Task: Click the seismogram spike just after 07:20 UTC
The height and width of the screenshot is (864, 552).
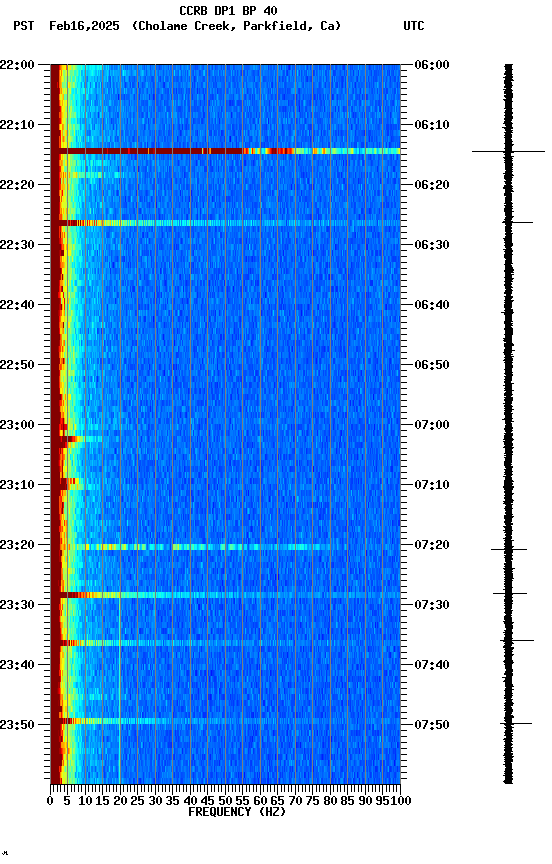Action: click(x=509, y=549)
